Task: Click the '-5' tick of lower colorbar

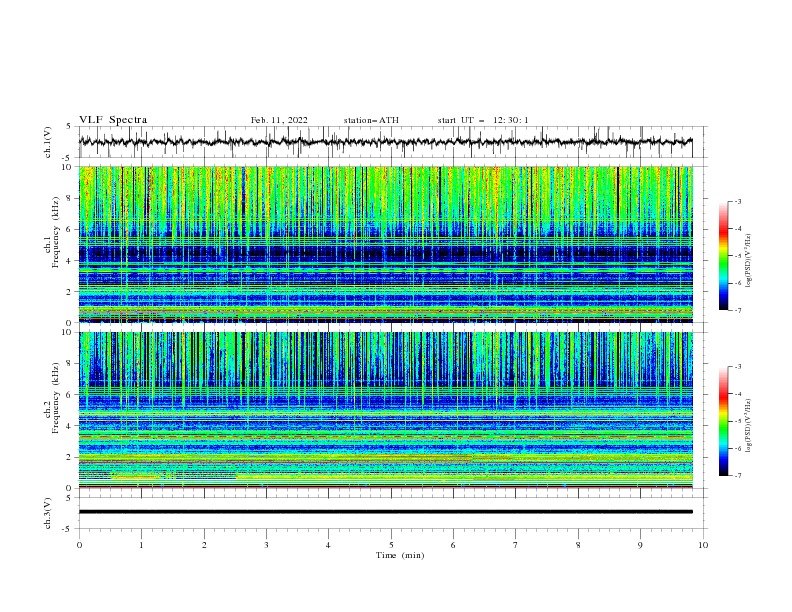Action: click(x=737, y=421)
